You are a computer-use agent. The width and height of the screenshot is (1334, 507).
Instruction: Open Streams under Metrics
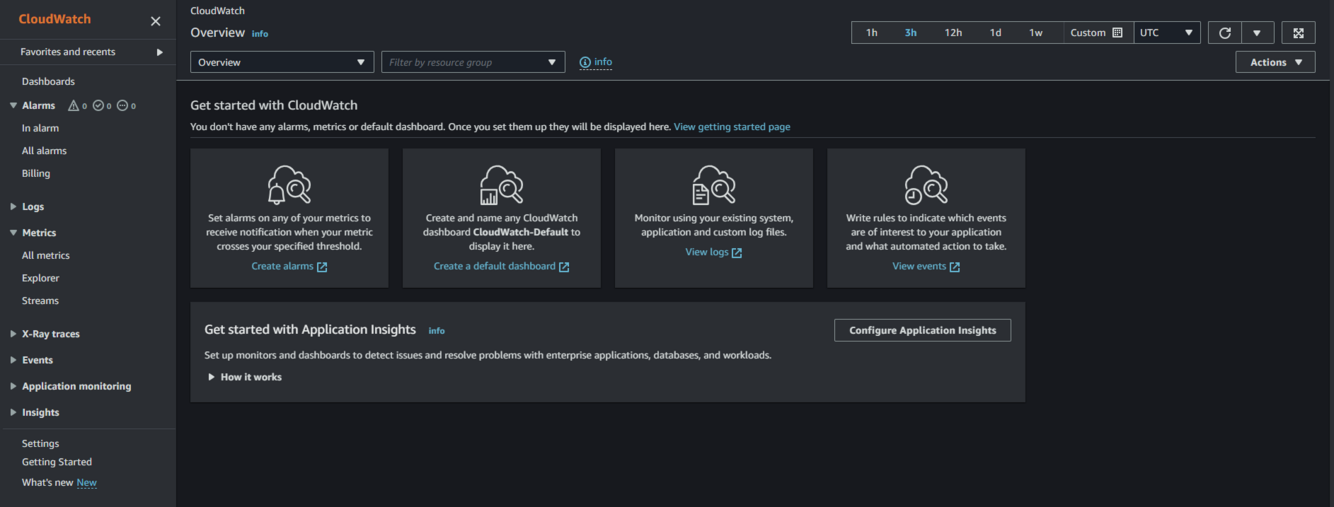tap(40, 301)
